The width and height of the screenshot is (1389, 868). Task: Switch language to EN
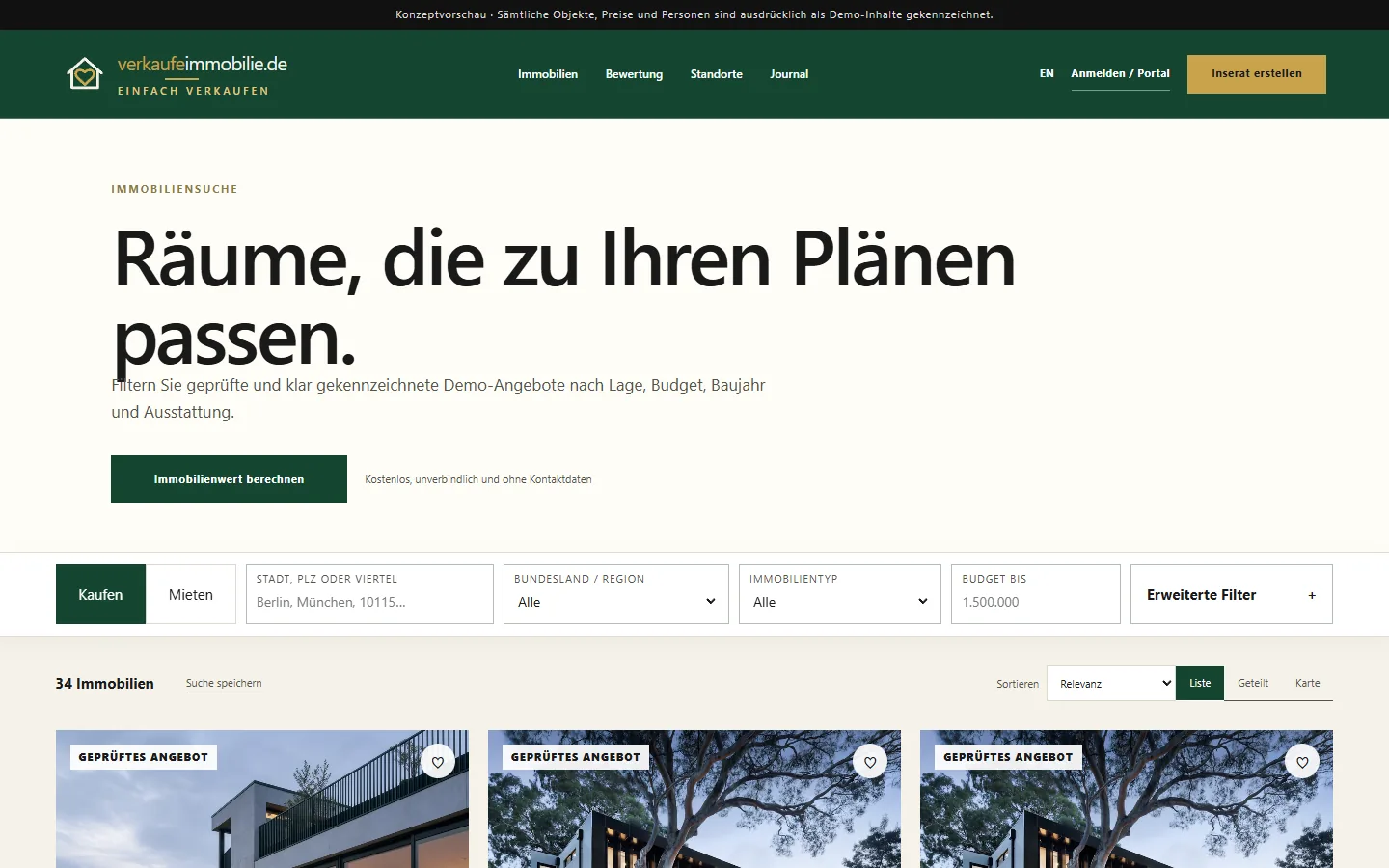click(1047, 73)
